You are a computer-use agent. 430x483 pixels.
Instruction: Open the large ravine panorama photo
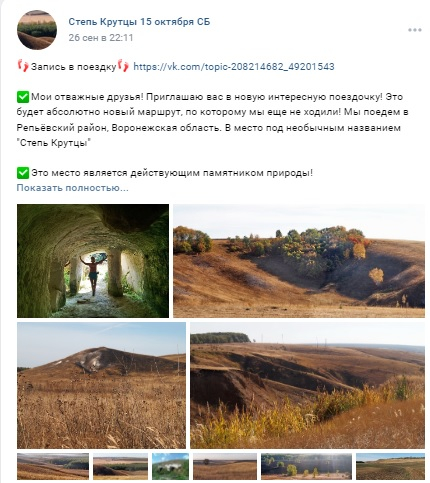point(307,385)
